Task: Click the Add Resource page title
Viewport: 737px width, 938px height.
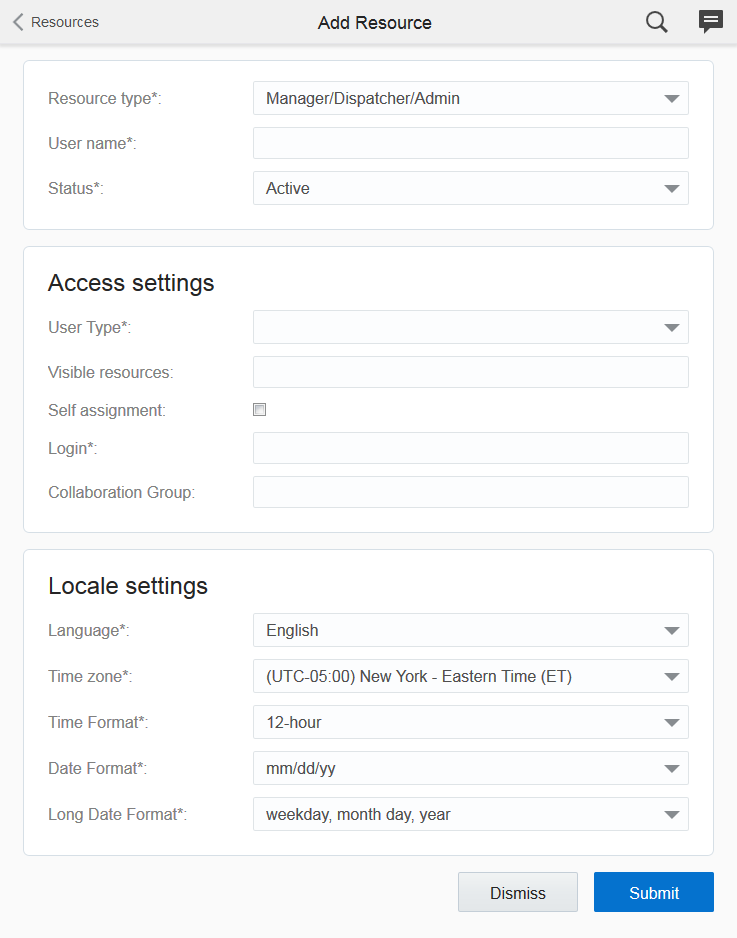Action: point(375,23)
